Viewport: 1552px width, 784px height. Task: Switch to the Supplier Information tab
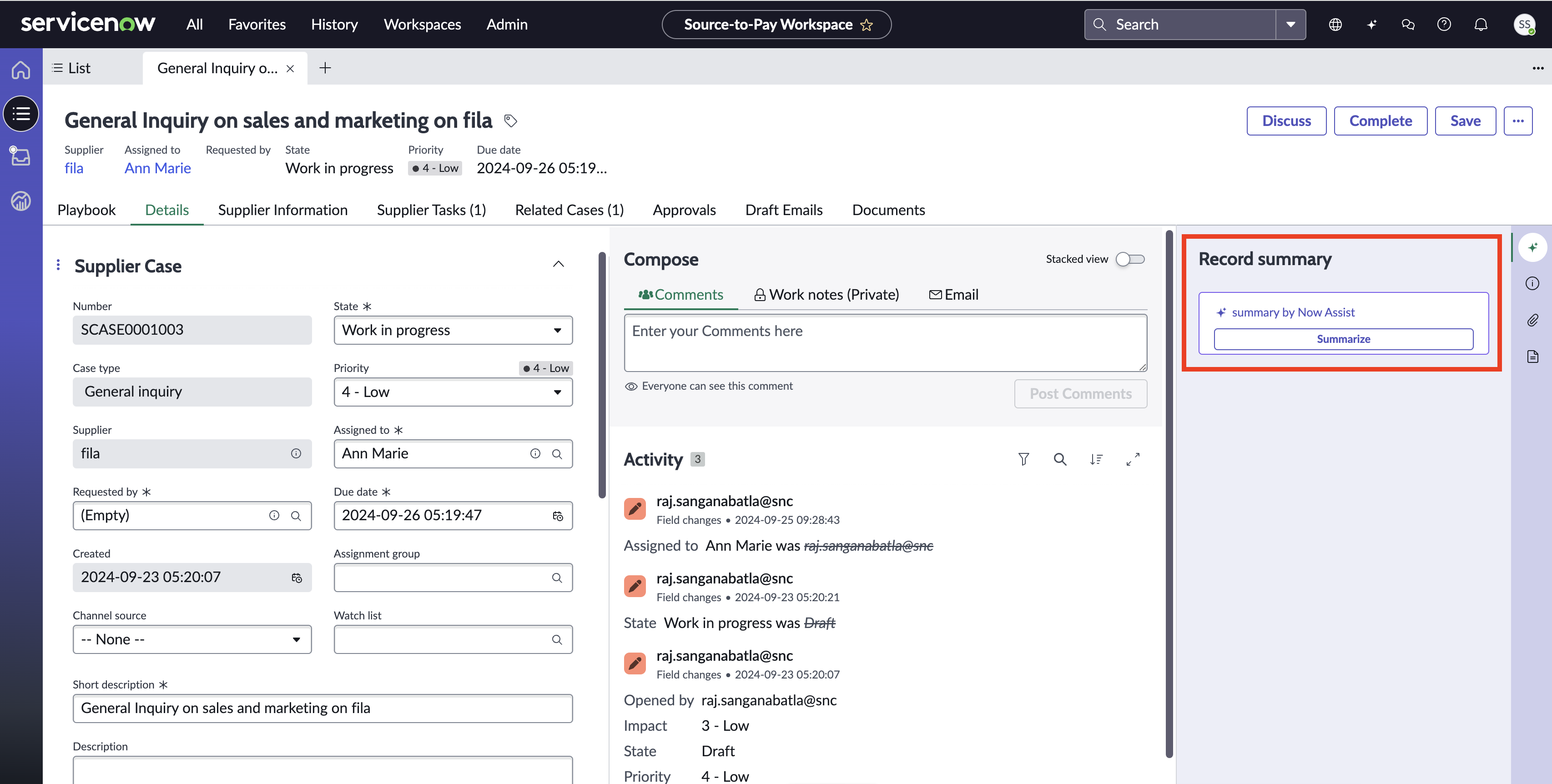pyautogui.click(x=282, y=210)
